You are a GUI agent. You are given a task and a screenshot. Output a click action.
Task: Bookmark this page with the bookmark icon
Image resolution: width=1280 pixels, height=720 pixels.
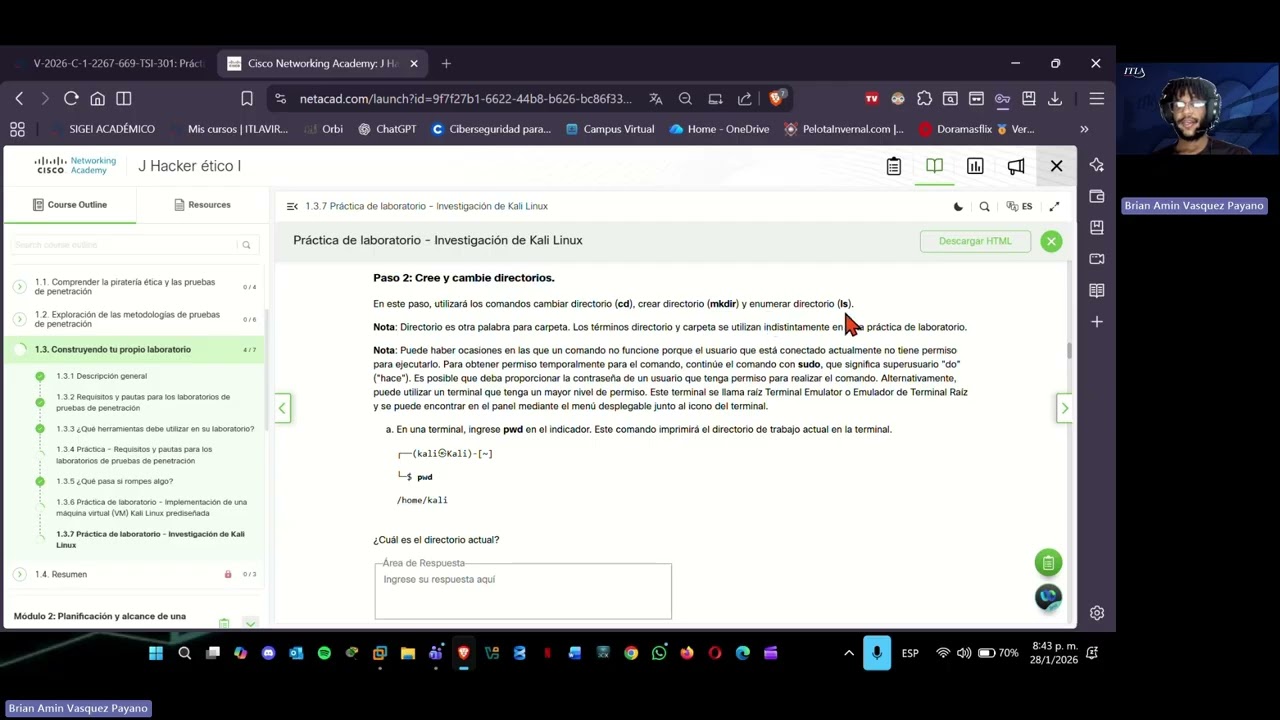pyautogui.click(x=247, y=99)
